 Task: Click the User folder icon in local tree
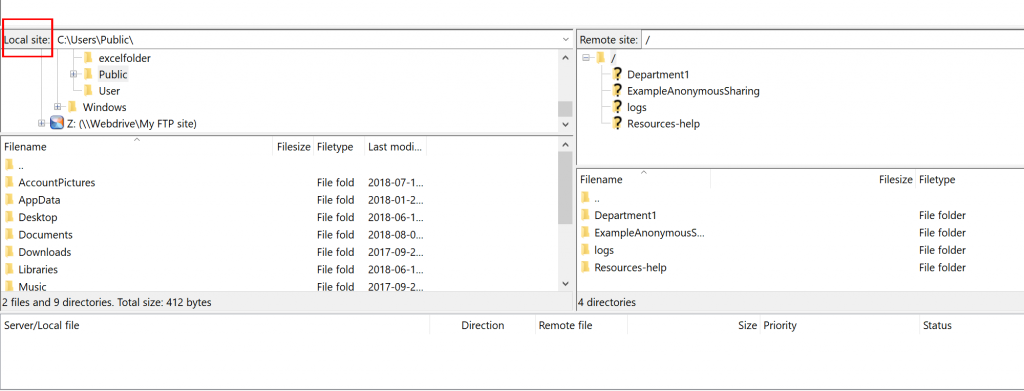pos(88,91)
